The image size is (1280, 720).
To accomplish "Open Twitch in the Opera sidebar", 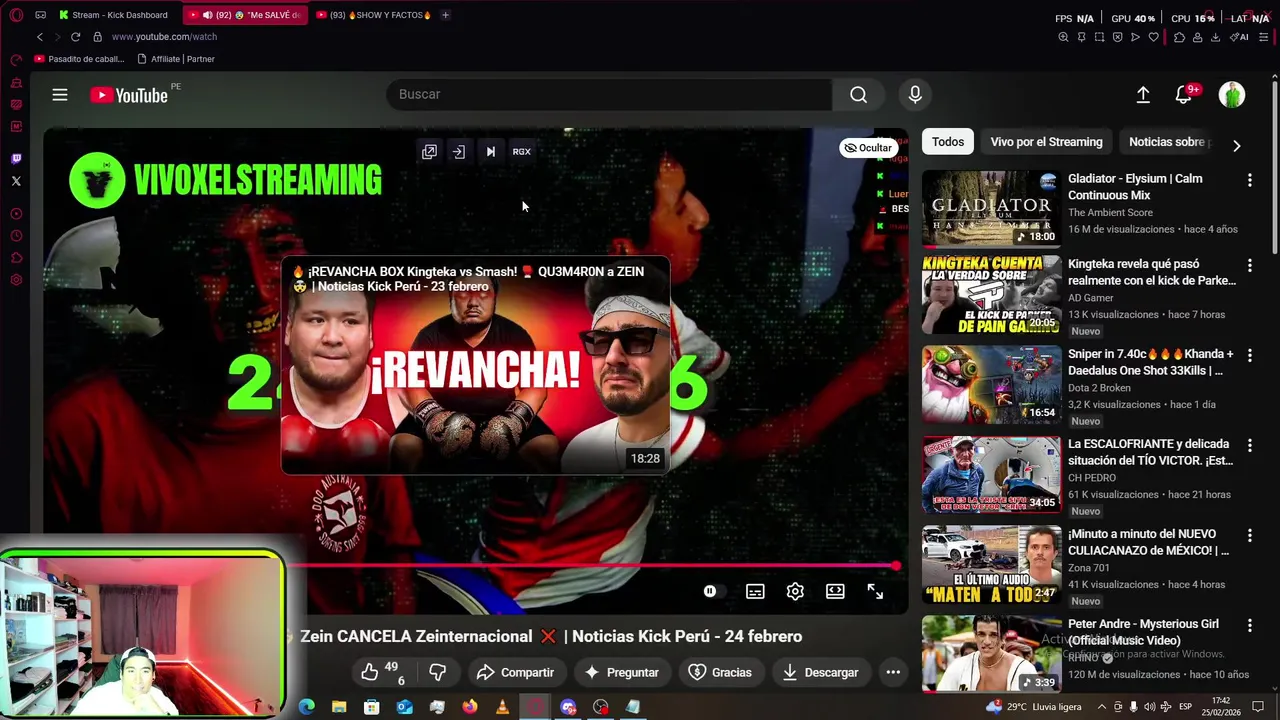I will click(x=16, y=159).
